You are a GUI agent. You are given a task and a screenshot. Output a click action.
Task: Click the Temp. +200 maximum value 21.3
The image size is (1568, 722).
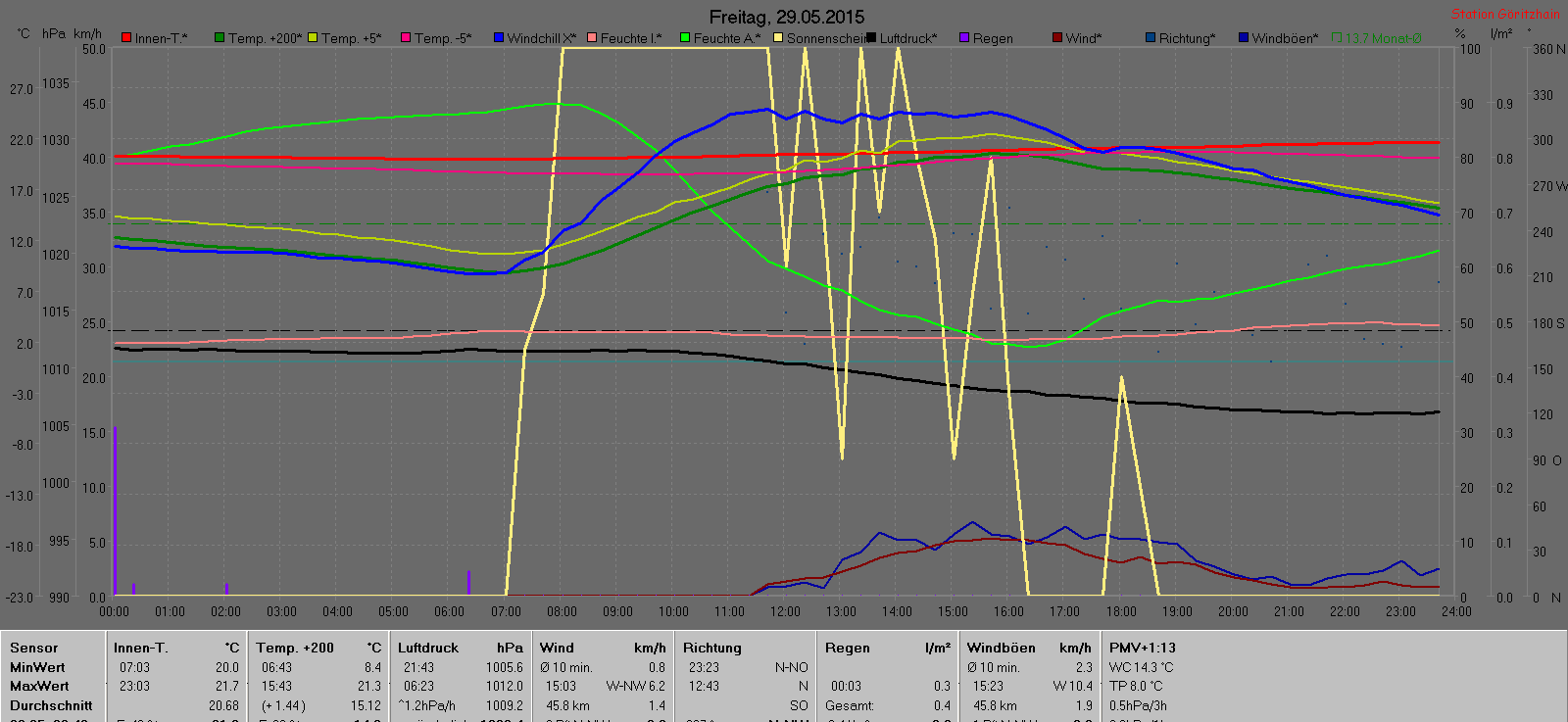[369, 686]
